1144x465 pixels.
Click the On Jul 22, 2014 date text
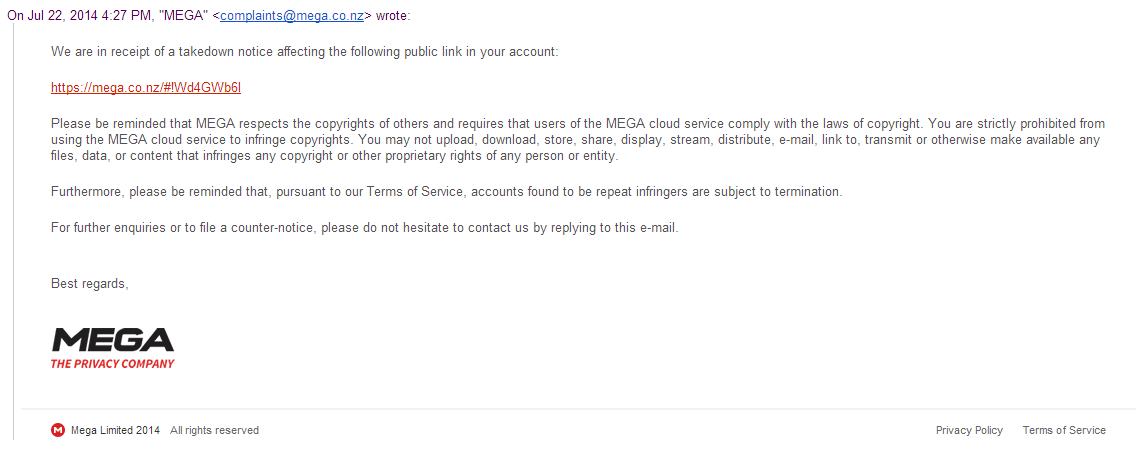(x=80, y=16)
